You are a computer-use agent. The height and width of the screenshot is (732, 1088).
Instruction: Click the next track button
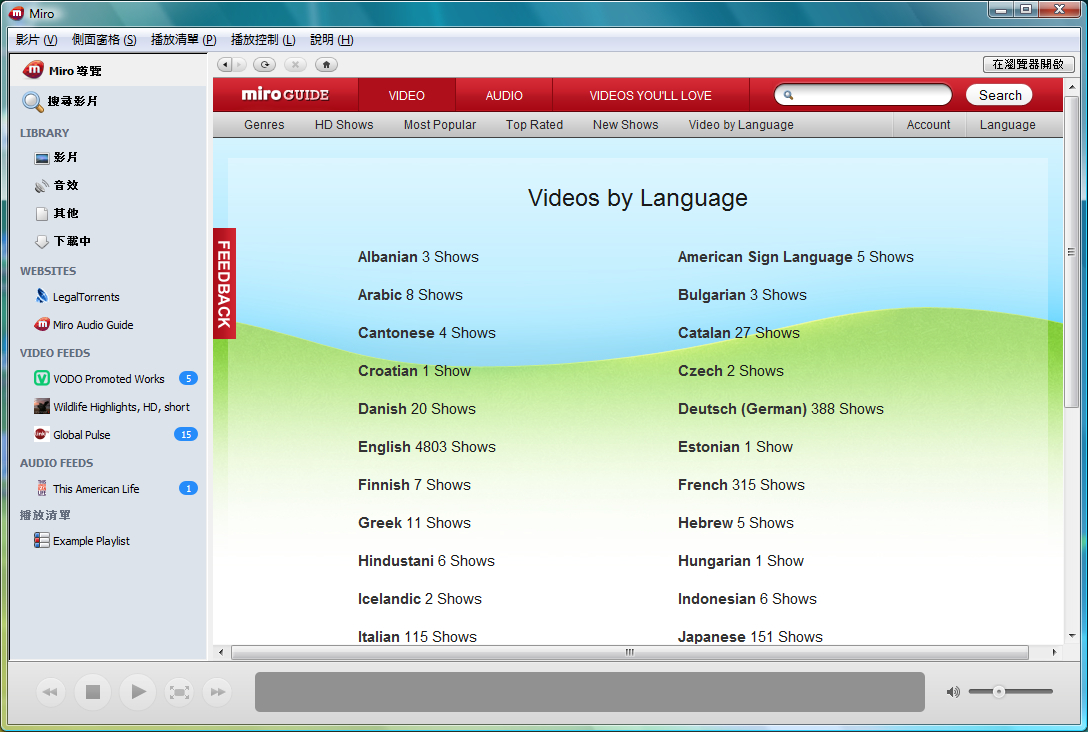click(x=218, y=692)
